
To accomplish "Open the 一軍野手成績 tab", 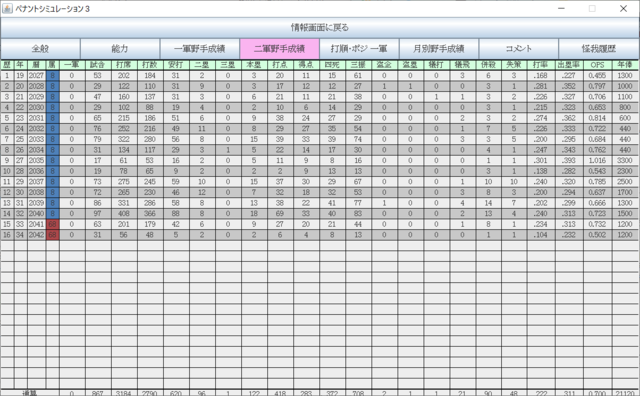I will (x=200, y=49).
